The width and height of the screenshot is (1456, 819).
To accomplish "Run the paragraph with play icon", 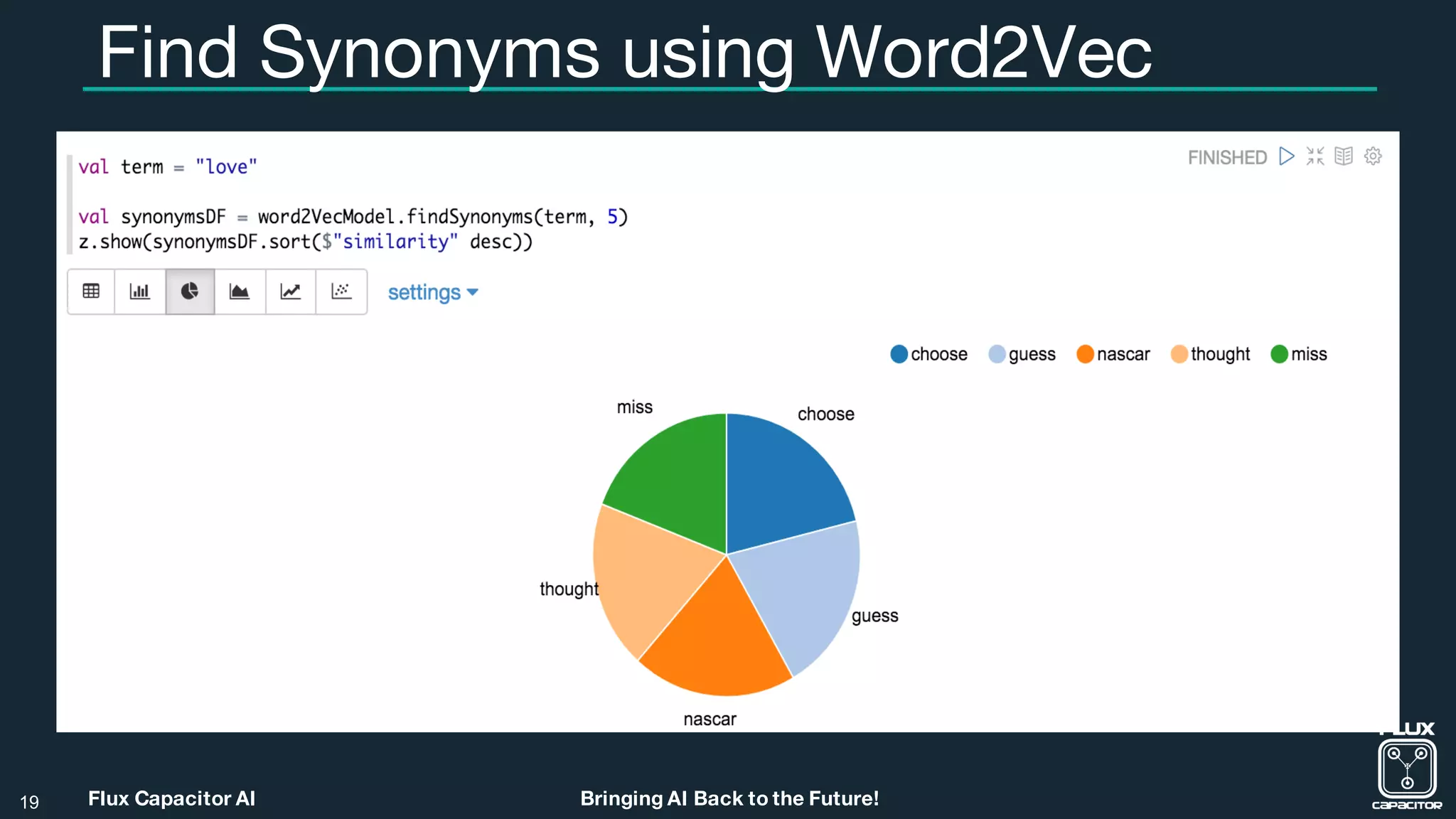I will [x=1286, y=156].
